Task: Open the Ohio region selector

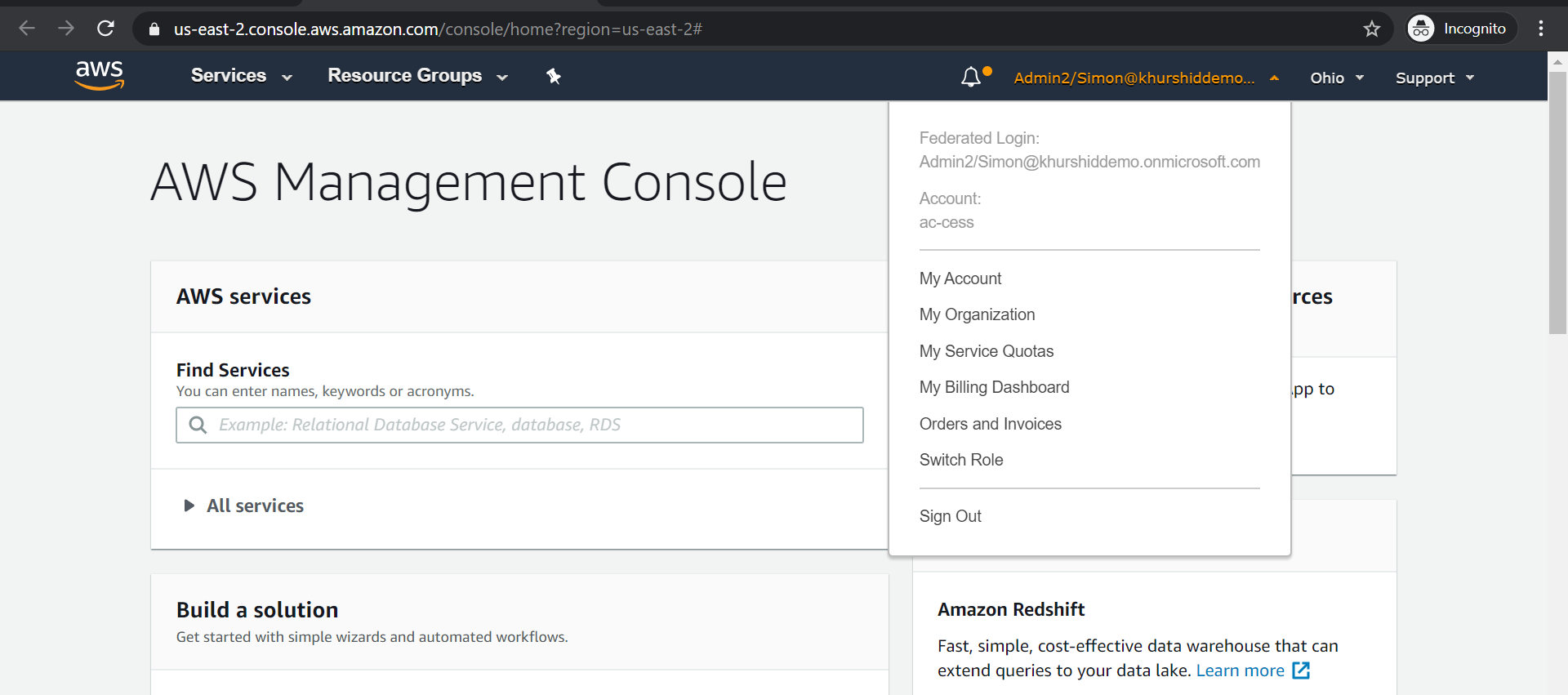Action: (x=1337, y=78)
